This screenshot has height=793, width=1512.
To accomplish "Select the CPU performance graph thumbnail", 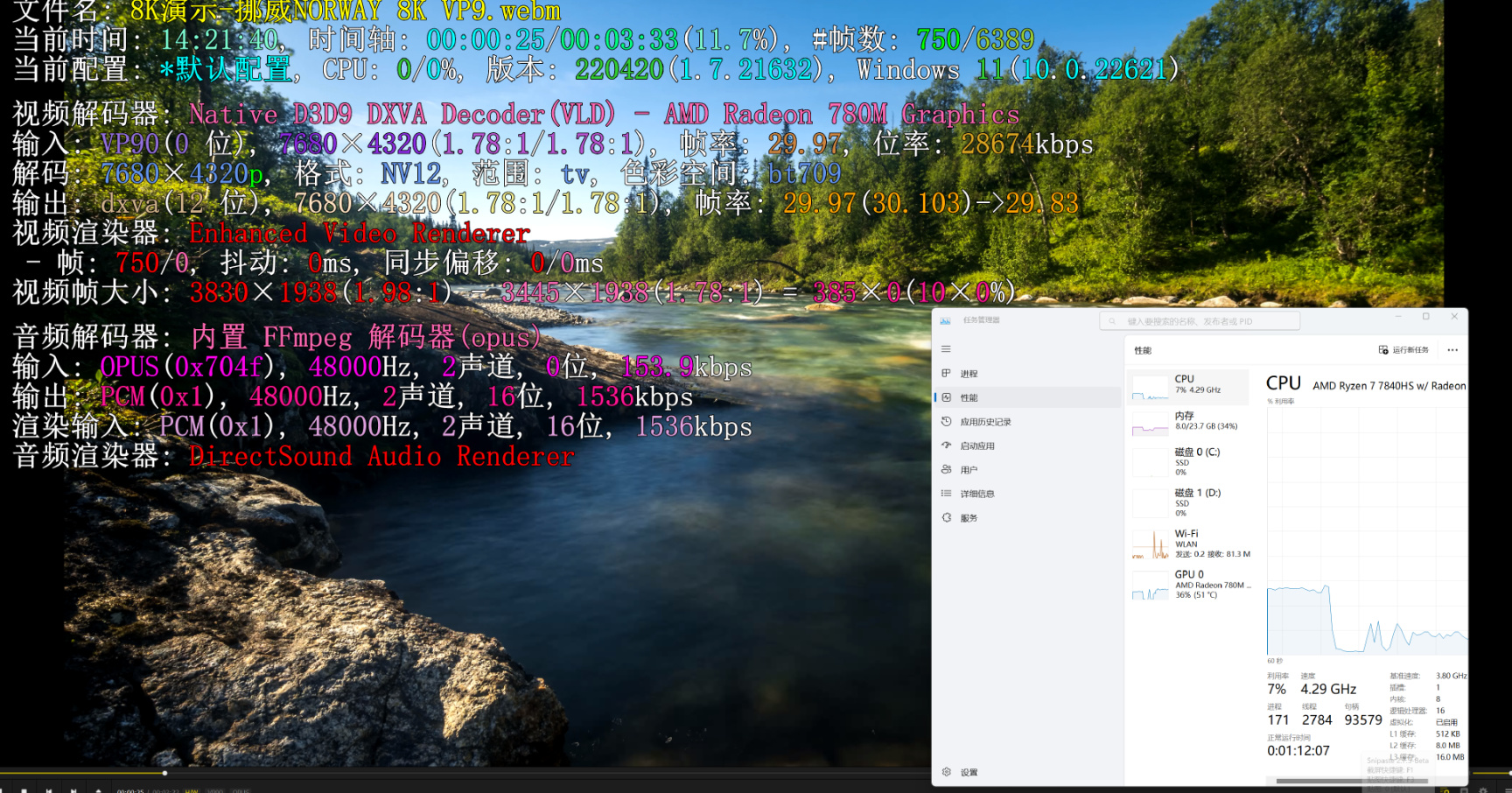I will pyautogui.click(x=1150, y=387).
